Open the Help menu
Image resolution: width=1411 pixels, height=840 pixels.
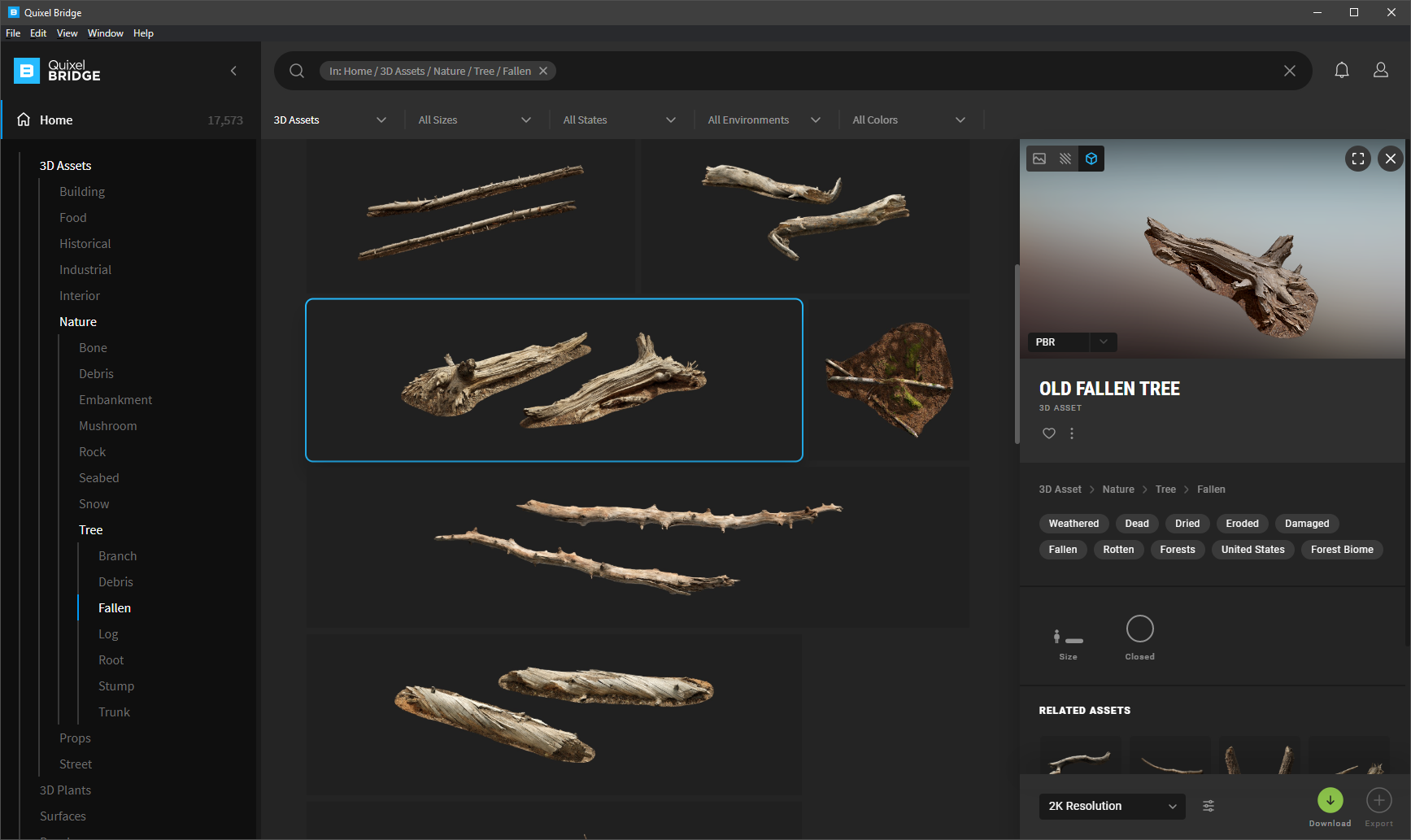coord(143,33)
